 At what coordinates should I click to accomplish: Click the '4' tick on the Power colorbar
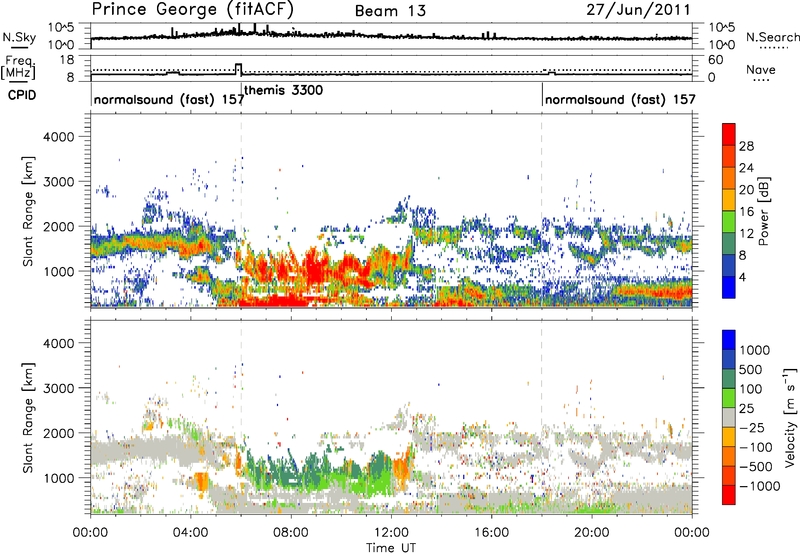(743, 278)
